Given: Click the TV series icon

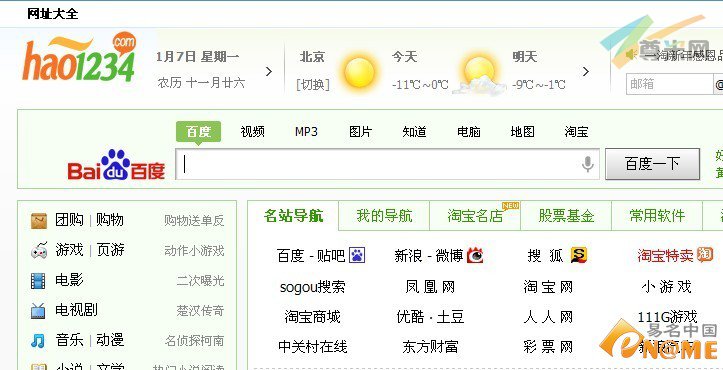Looking at the screenshot, I should pyautogui.click(x=38, y=311).
